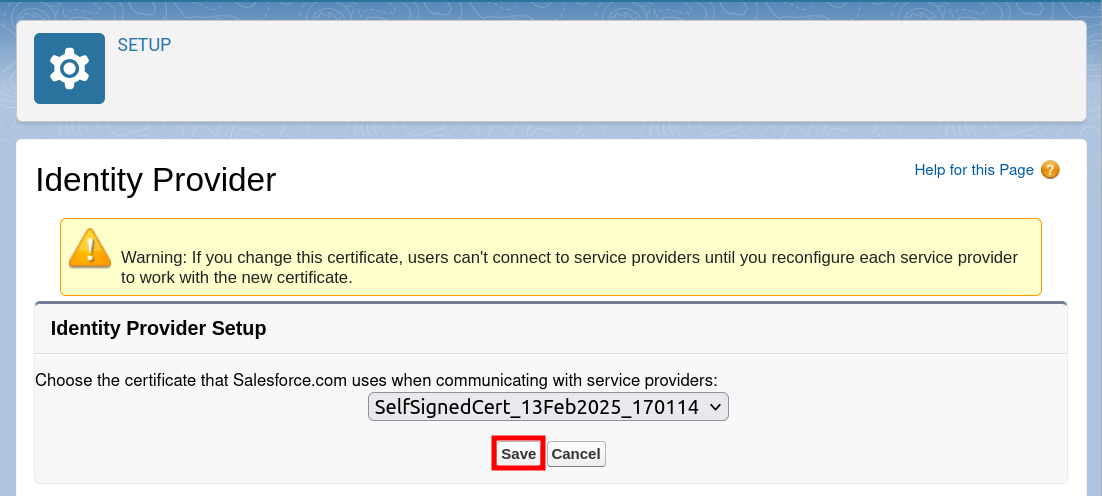The image size is (1102, 496).
Task: Open the Help for this Page link
Action: click(x=973, y=170)
